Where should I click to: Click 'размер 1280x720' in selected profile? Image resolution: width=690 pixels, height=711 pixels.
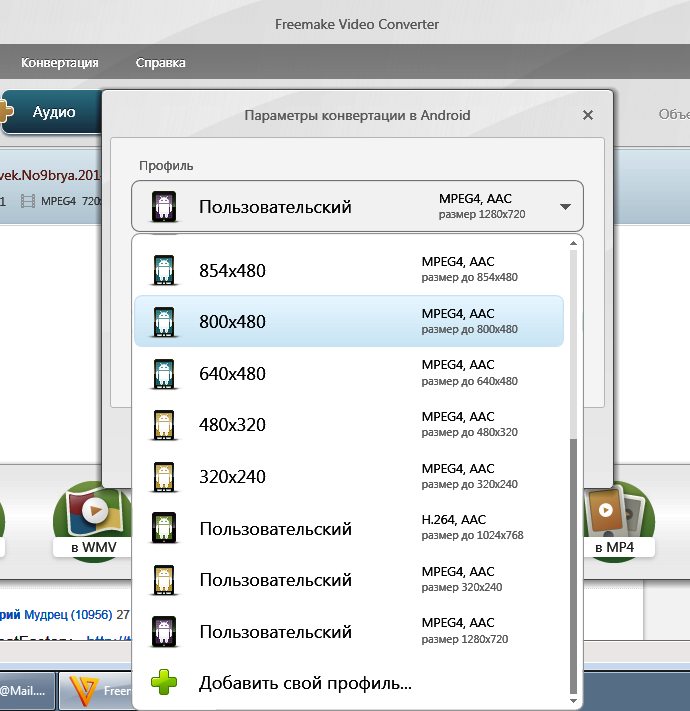482,214
